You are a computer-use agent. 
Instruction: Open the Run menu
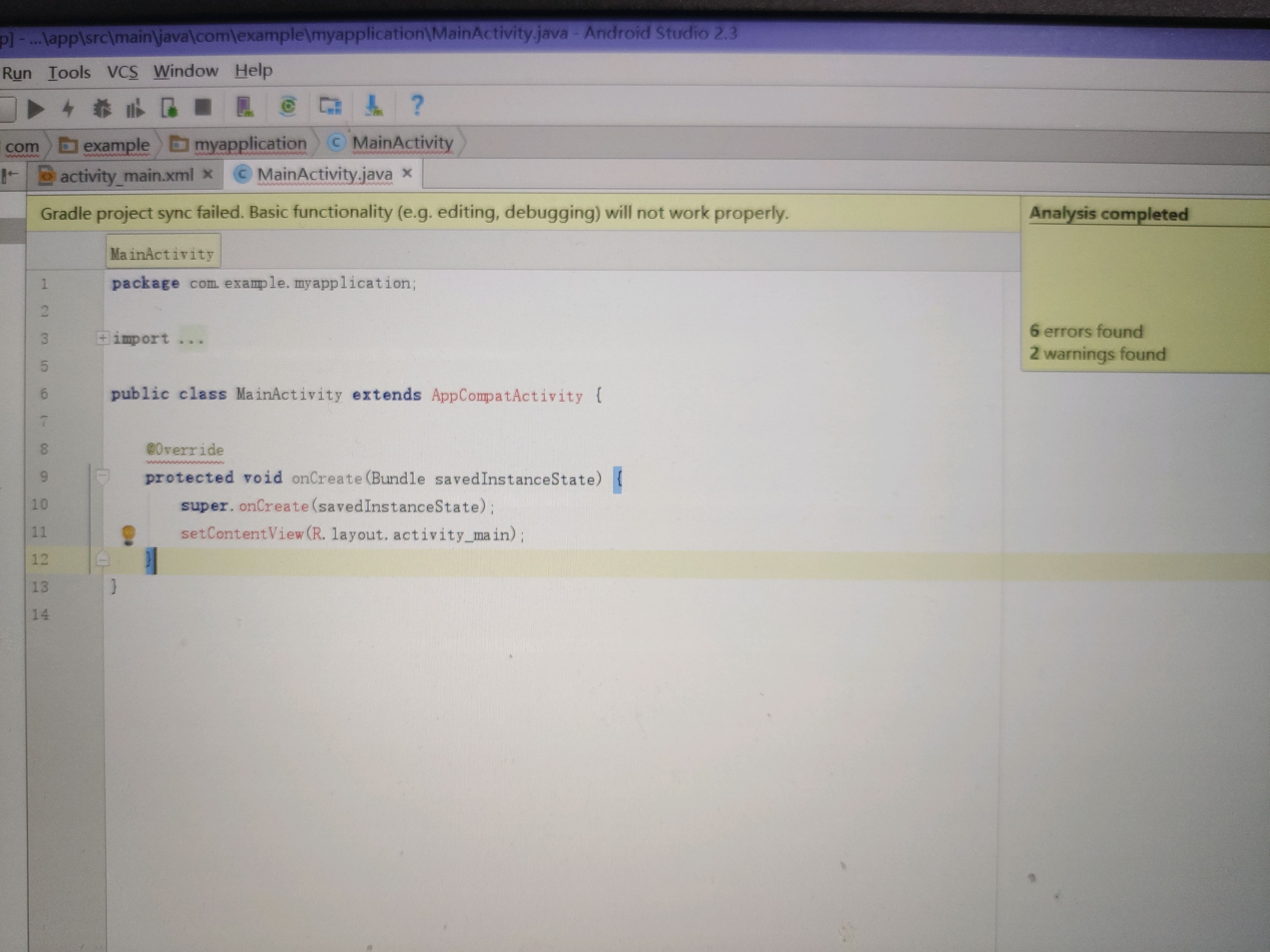coord(17,73)
